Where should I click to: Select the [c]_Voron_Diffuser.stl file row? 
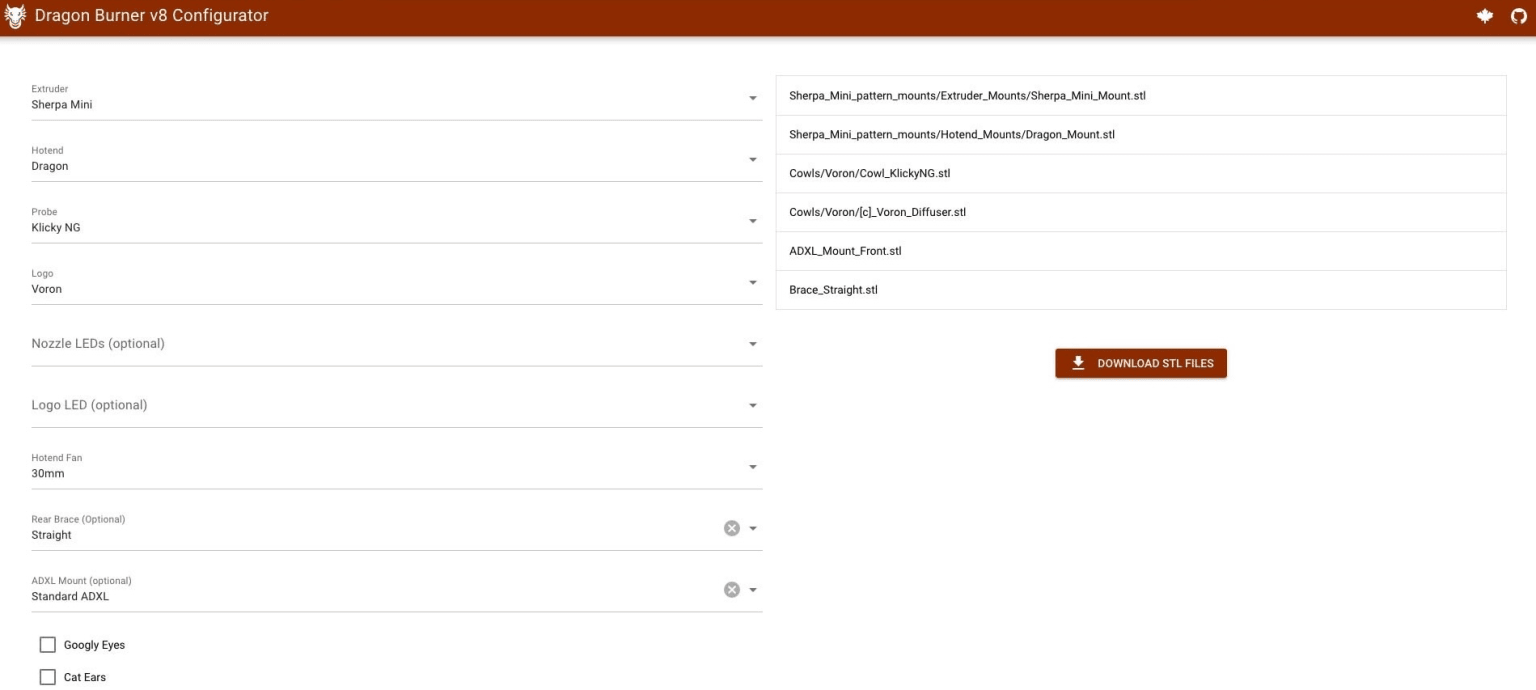point(1141,212)
